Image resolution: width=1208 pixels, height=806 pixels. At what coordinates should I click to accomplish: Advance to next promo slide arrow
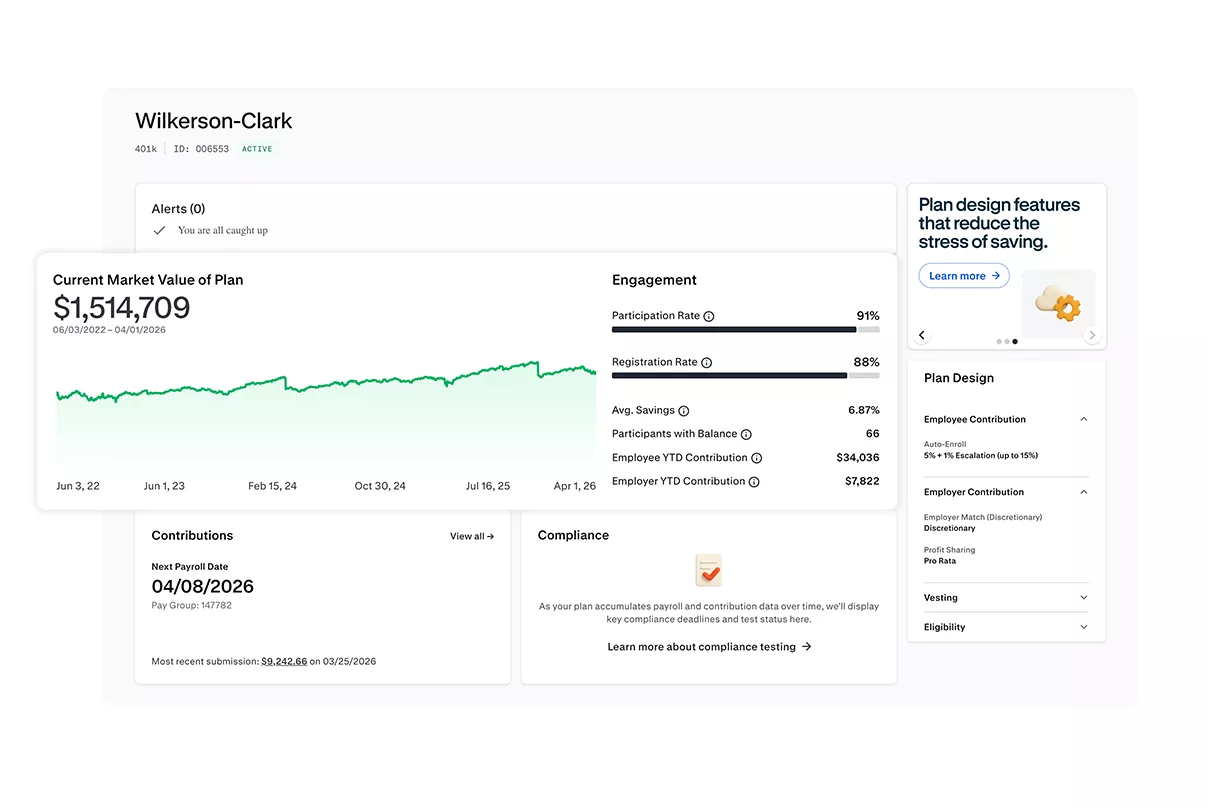point(1092,336)
